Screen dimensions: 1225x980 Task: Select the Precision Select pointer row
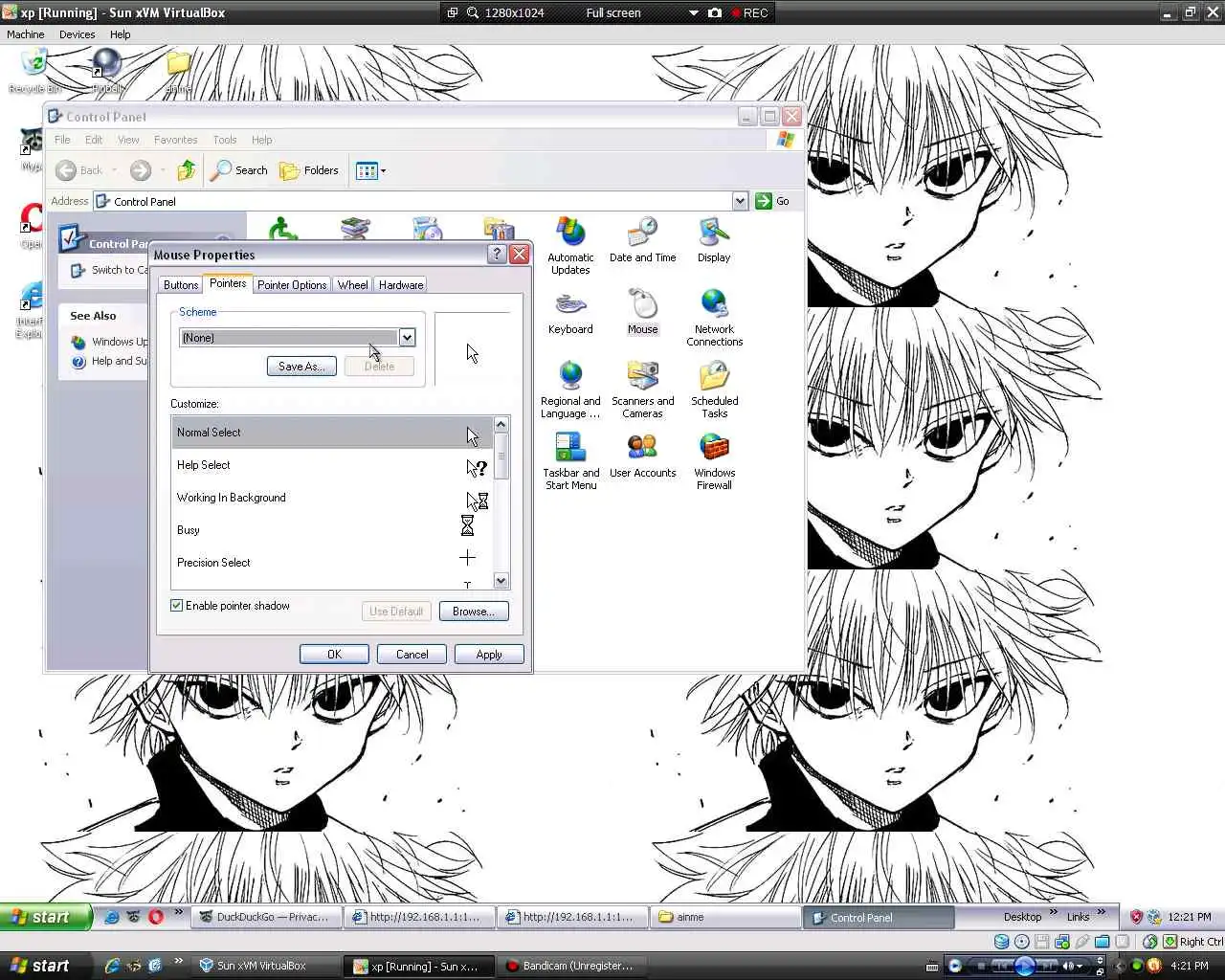[333, 563]
